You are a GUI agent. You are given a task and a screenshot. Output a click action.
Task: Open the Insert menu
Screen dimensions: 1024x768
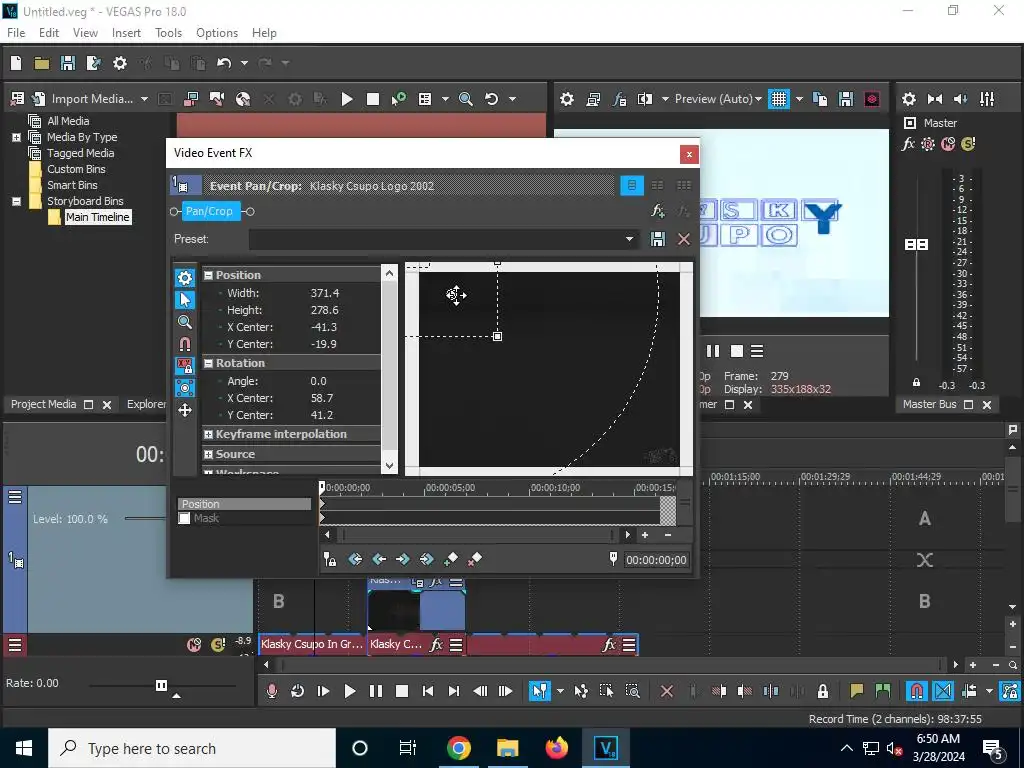[x=126, y=33]
